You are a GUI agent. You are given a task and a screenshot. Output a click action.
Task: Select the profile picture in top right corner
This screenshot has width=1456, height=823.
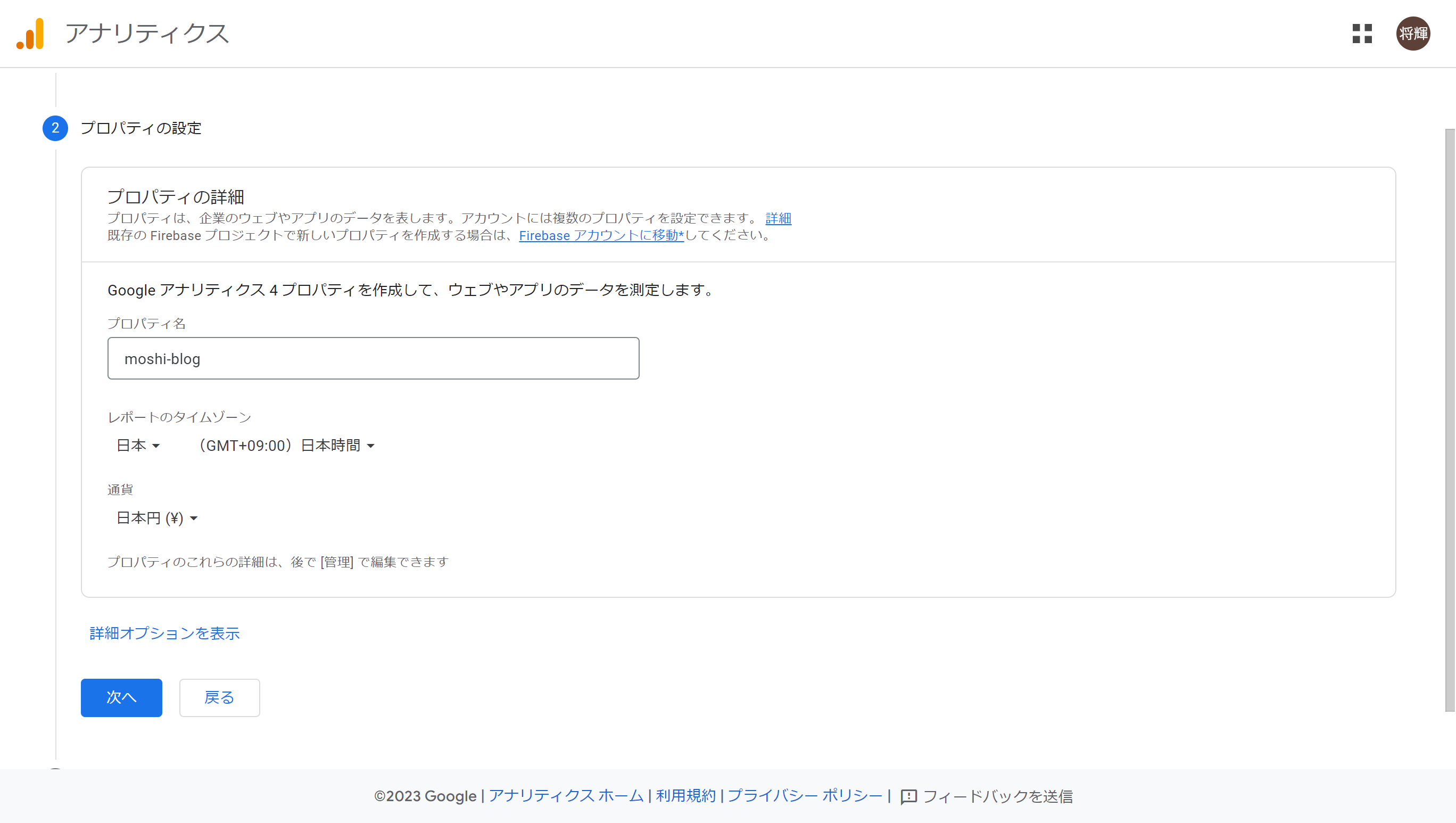click(1413, 34)
